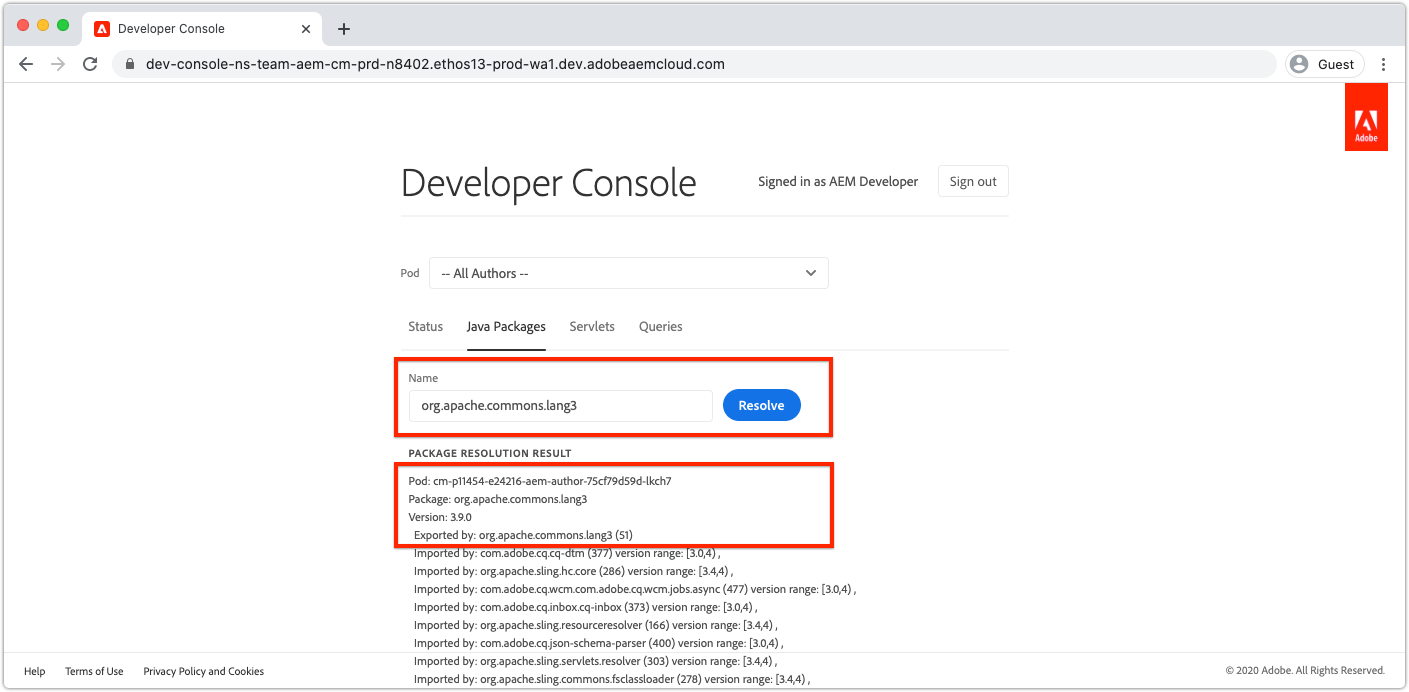Click the Imported by com.adobe.cq.cq-dtm line
Screen dimensions: 1409x692
coord(567,553)
